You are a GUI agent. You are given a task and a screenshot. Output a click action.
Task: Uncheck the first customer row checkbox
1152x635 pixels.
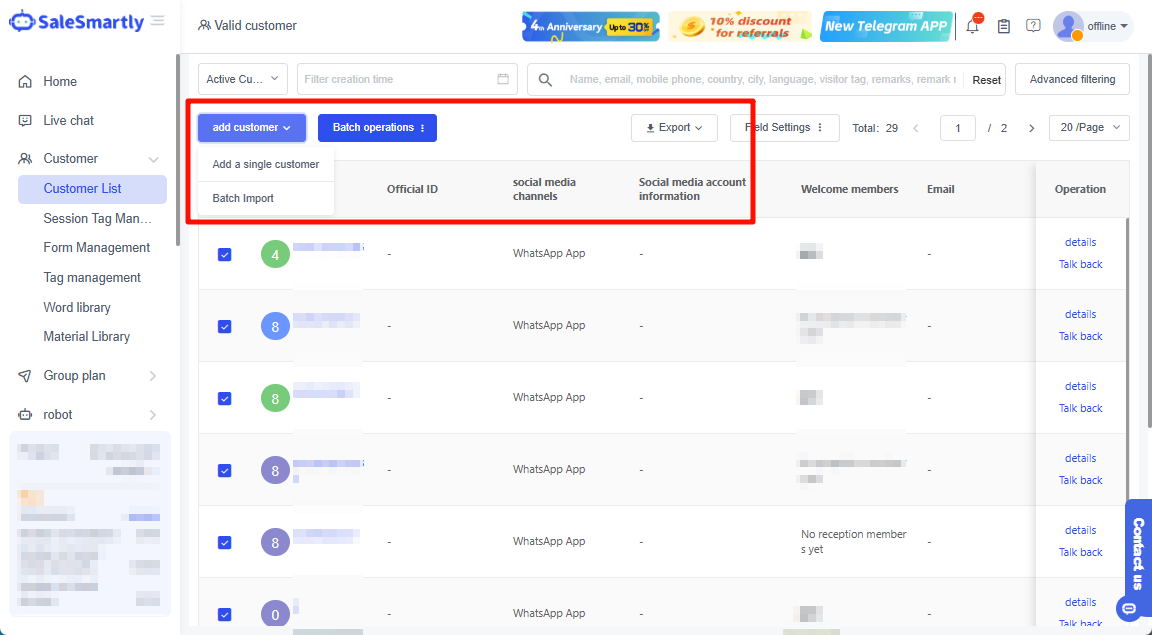[x=225, y=255]
